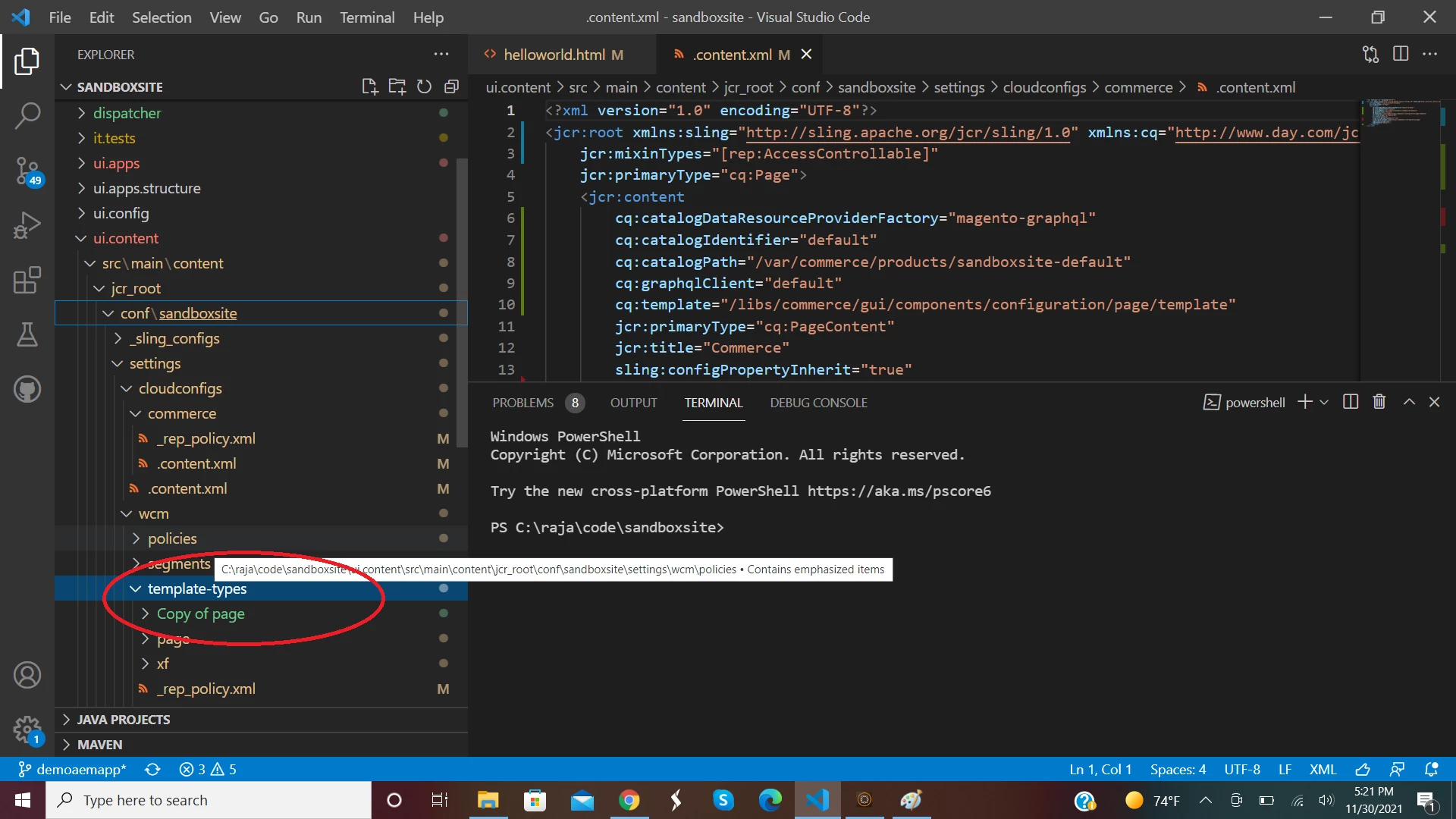Screen dimensions: 1456x819
Task: Collapse the template-types folder
Action: coord(196,588)
